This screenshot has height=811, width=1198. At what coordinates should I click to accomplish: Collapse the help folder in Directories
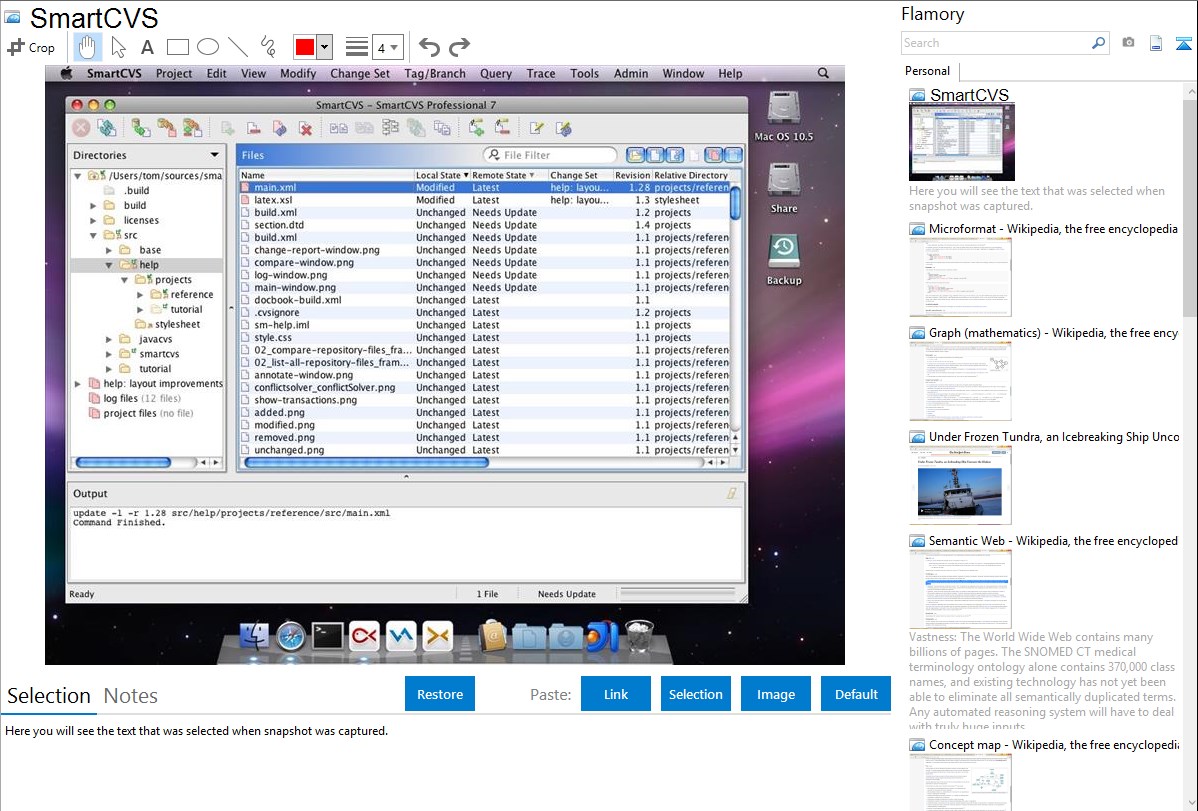point(108,265)
